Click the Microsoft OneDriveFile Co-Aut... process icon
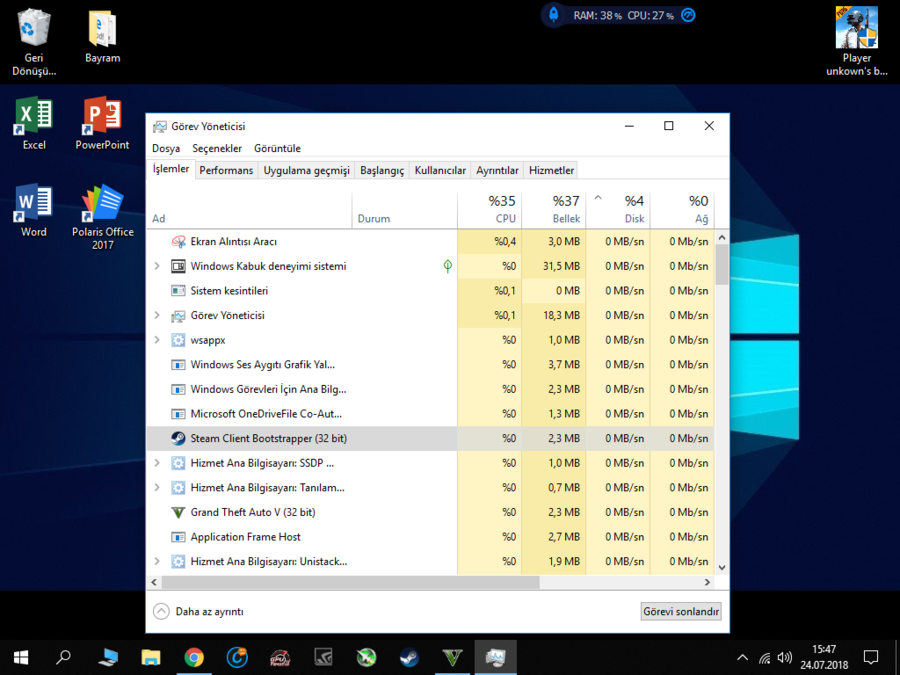The image size is (900, 675). pyautogui.click(x=179, y=414)
